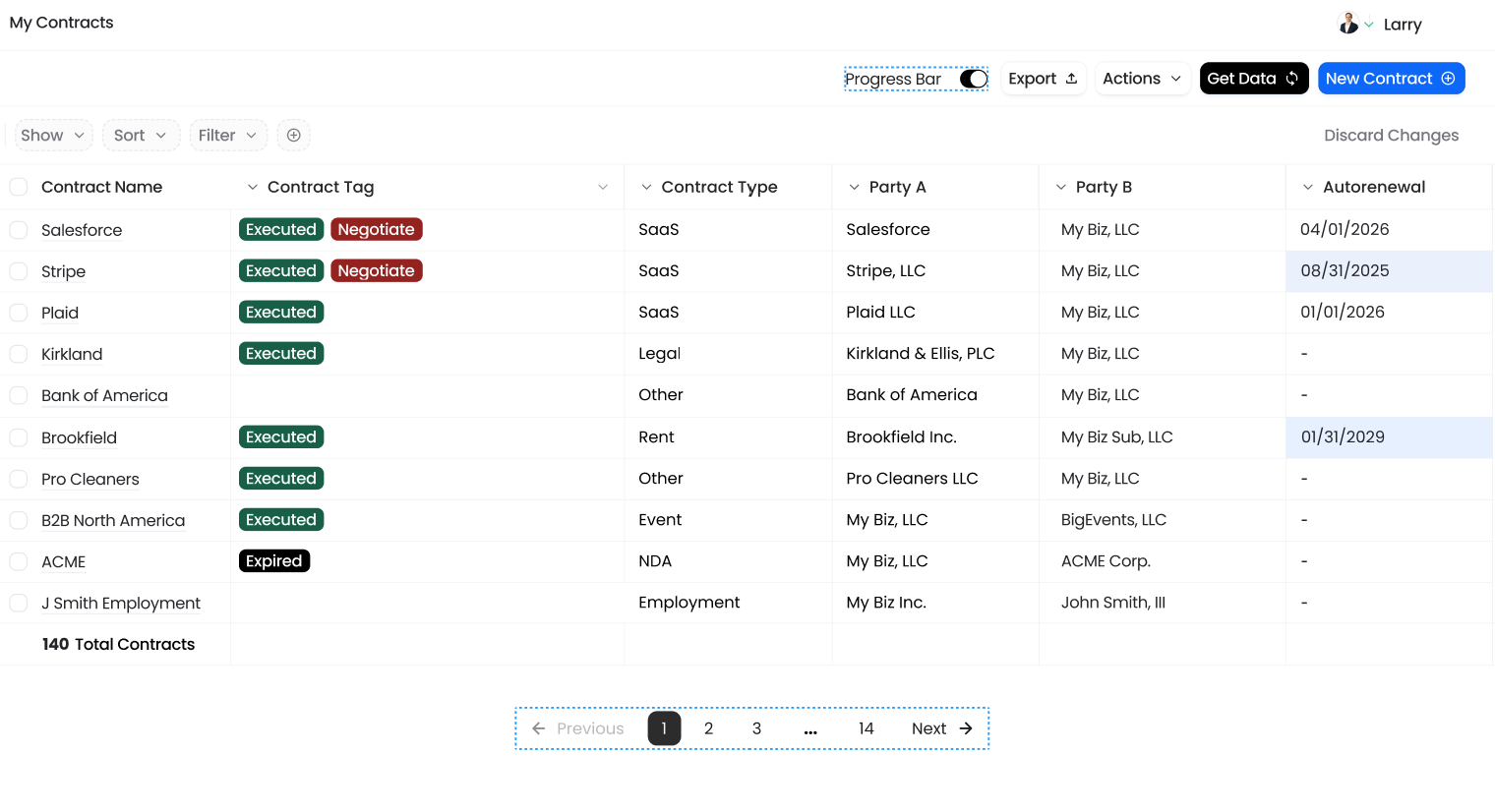Expand the Contract Tag column menu chevron
This screenshot has height=812, width=1495.
click(x=253, y=187)
